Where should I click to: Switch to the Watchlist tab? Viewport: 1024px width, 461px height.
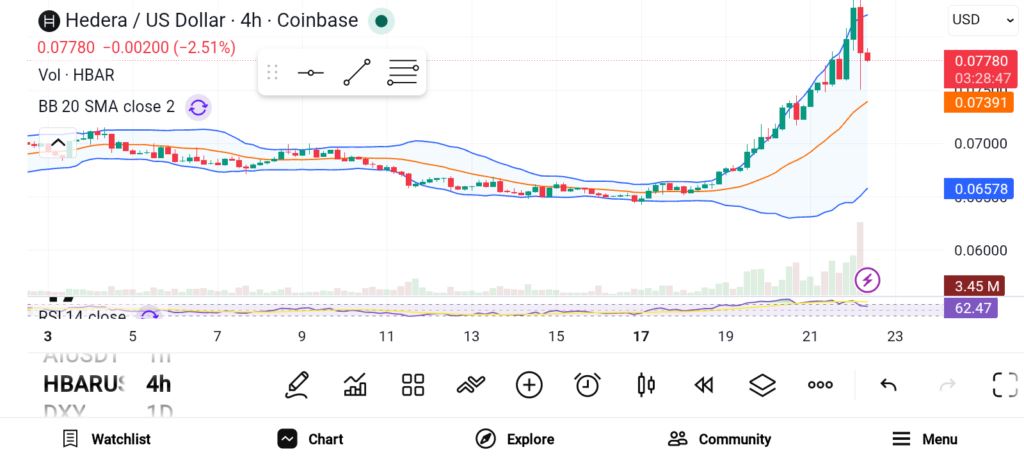pos(106,439)
